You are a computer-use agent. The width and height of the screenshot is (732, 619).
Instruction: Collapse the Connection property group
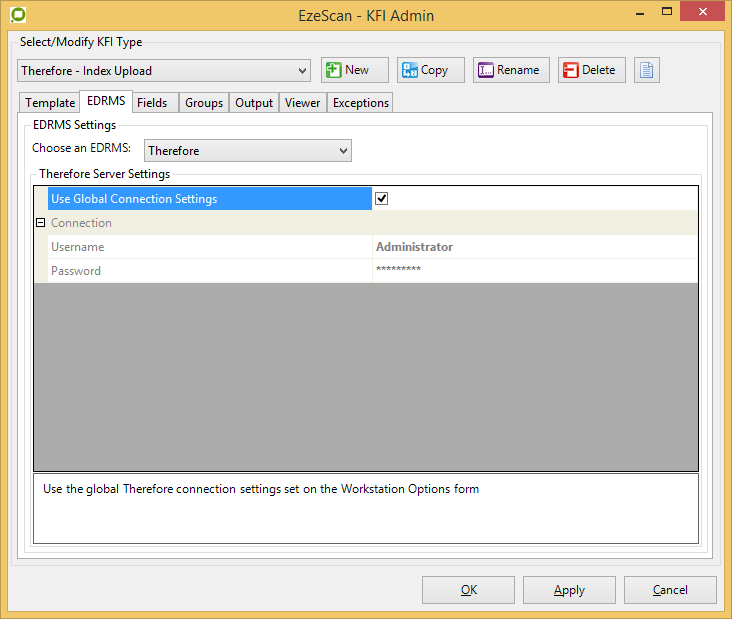(41, 223)
